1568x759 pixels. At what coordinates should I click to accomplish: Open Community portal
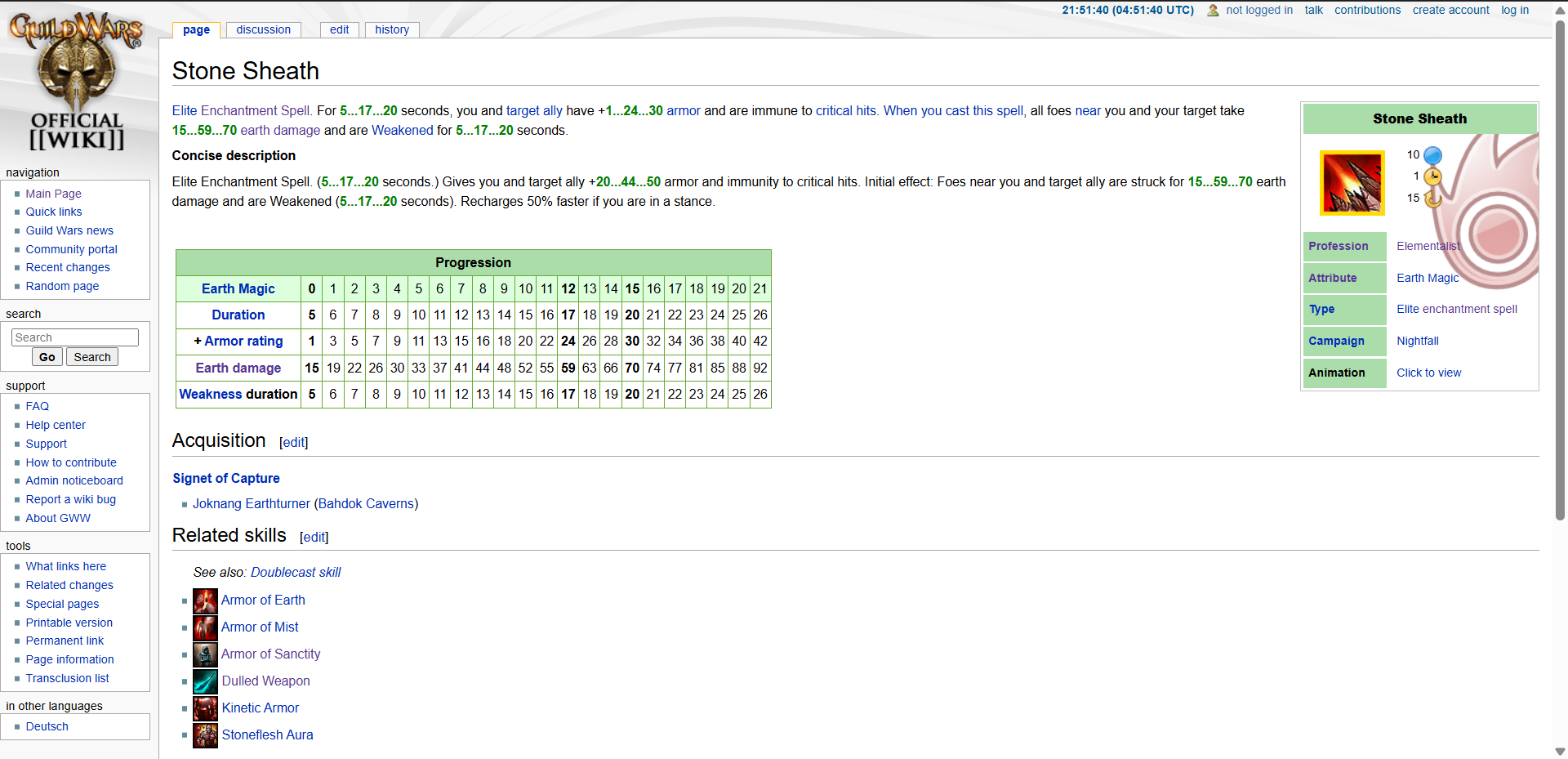pos(71,249)
